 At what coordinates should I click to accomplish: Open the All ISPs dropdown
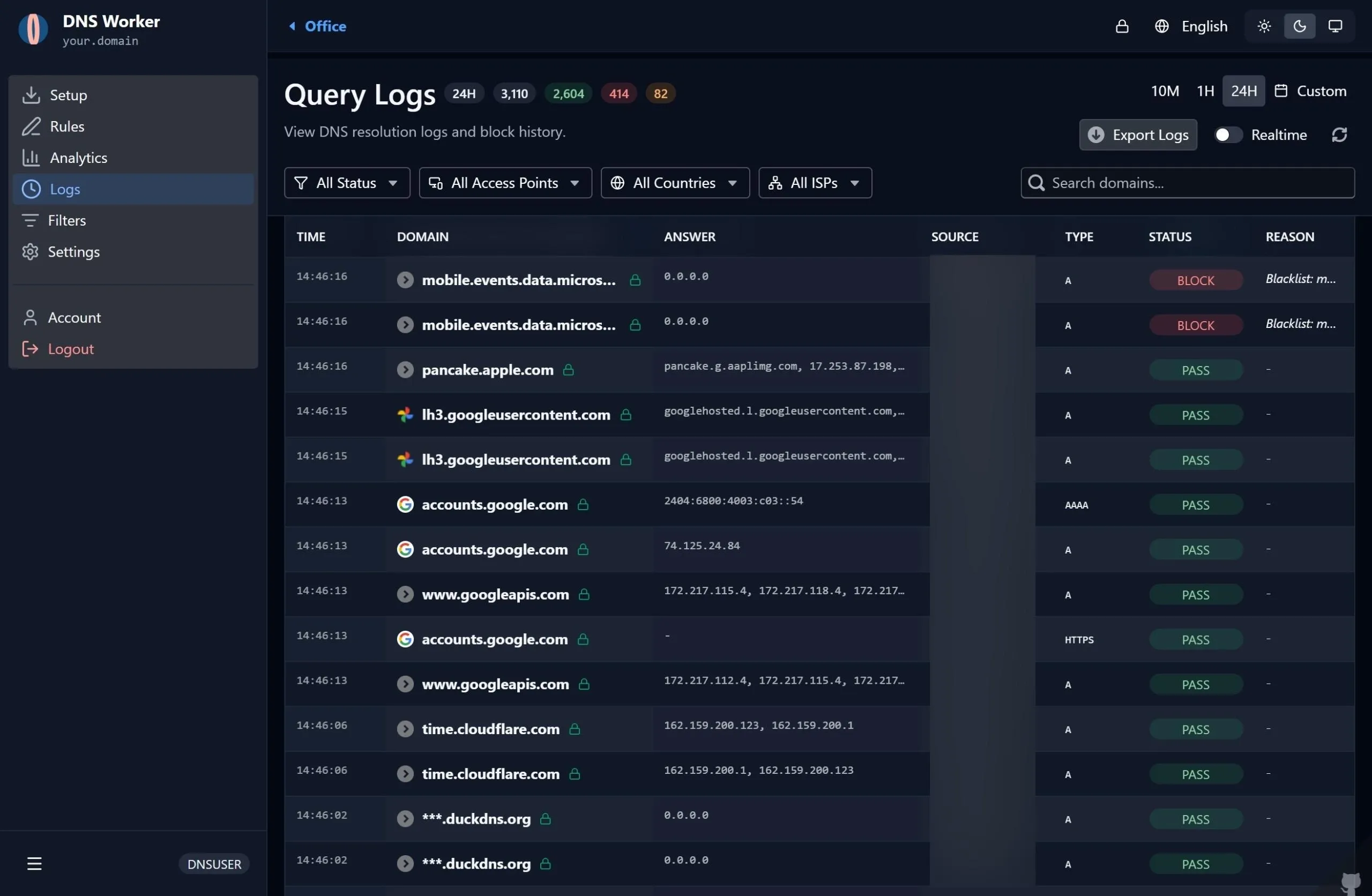815,183
